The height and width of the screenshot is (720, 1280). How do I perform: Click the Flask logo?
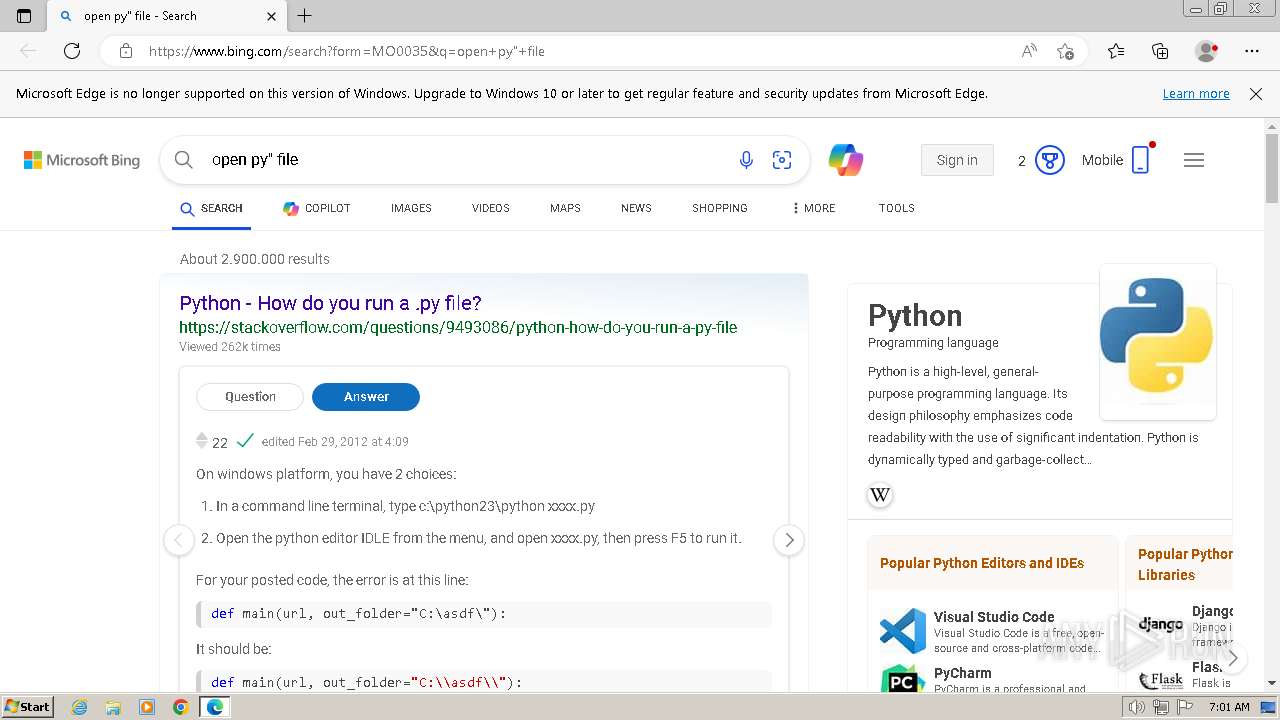[1161, 680]
